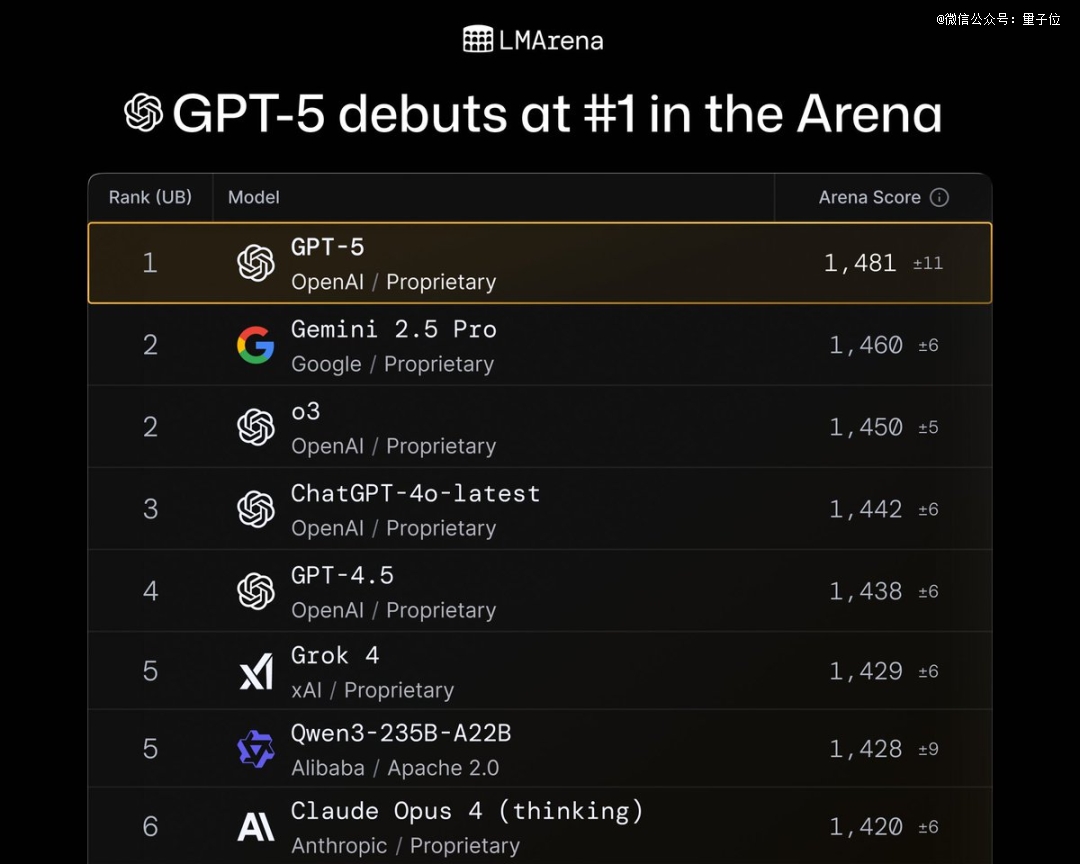This screenshot has width=1080, height=864.
Task: Click the Claude Opus 4 (thinking) entry
Action: coord(466,811)
